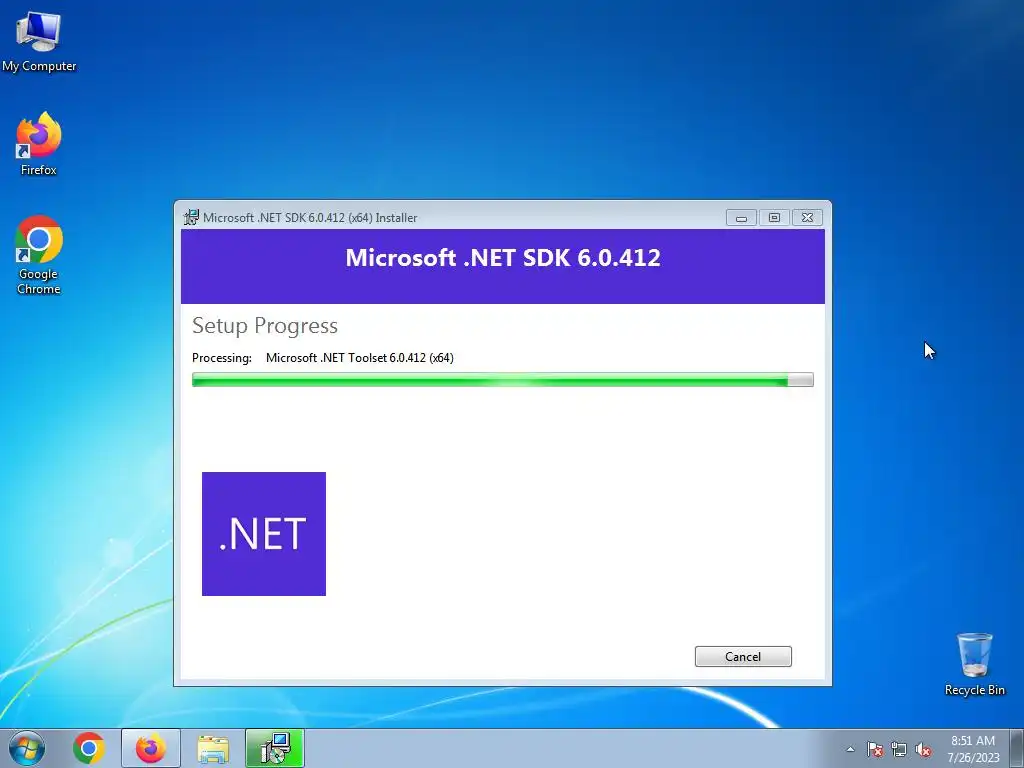Image resolution: width=1024 pixels, height=768 pixels.
Task: Open the muted volume tray icon
Action: pos(923,750)
